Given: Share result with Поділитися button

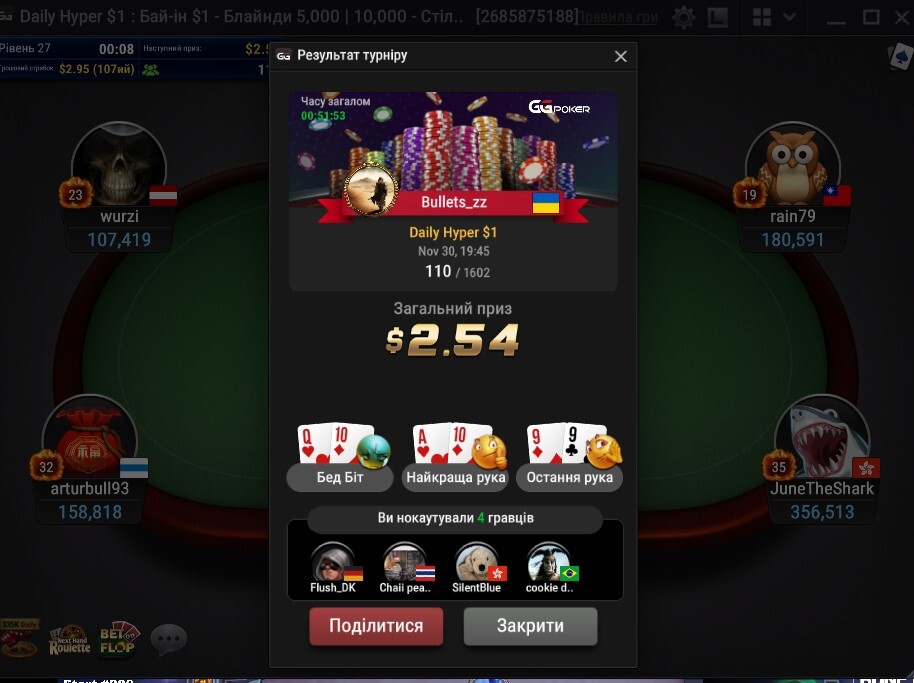Looking at the screenshot, I should 376,626.
